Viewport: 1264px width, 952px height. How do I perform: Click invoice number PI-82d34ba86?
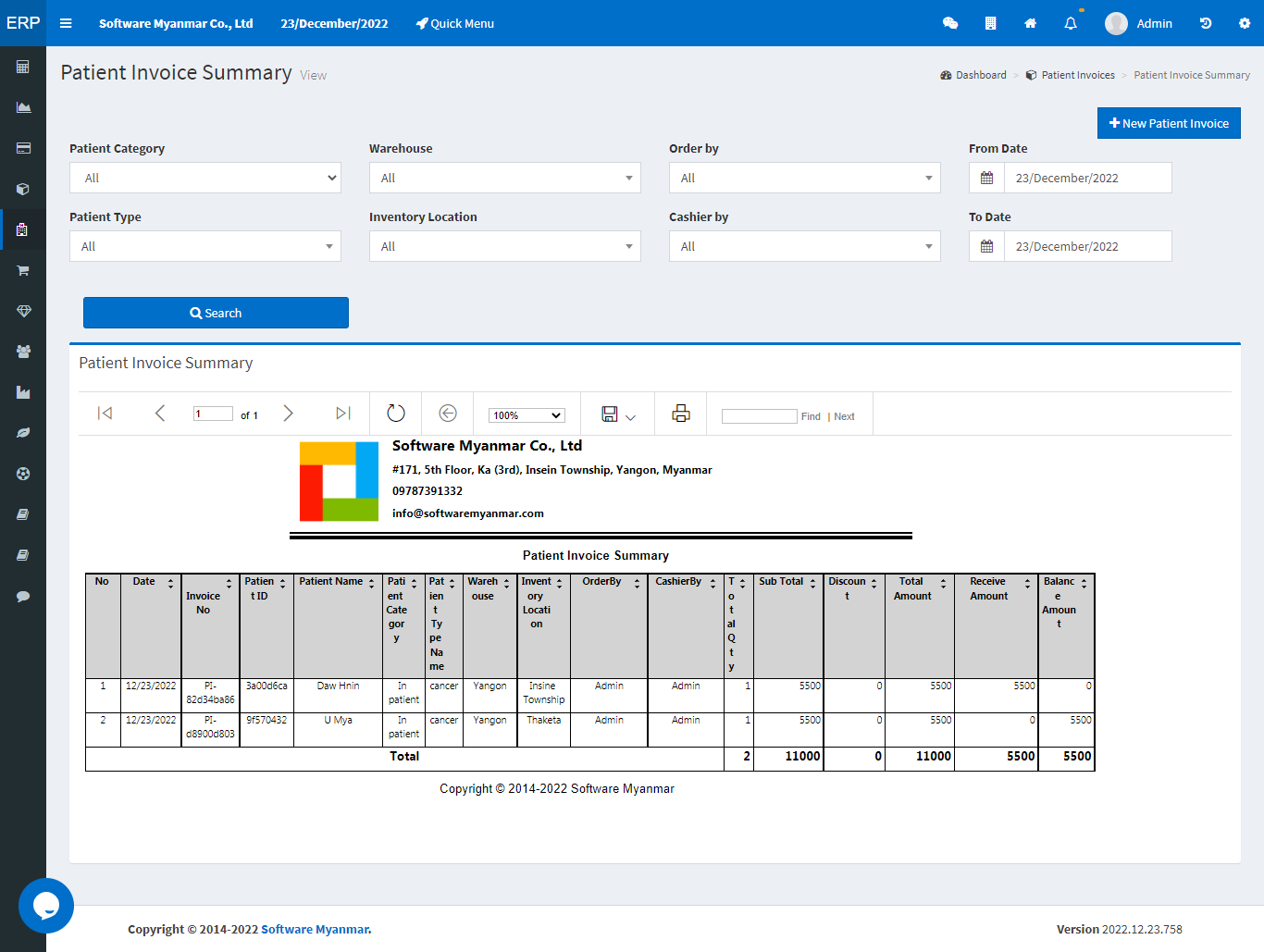click(210, 693)
